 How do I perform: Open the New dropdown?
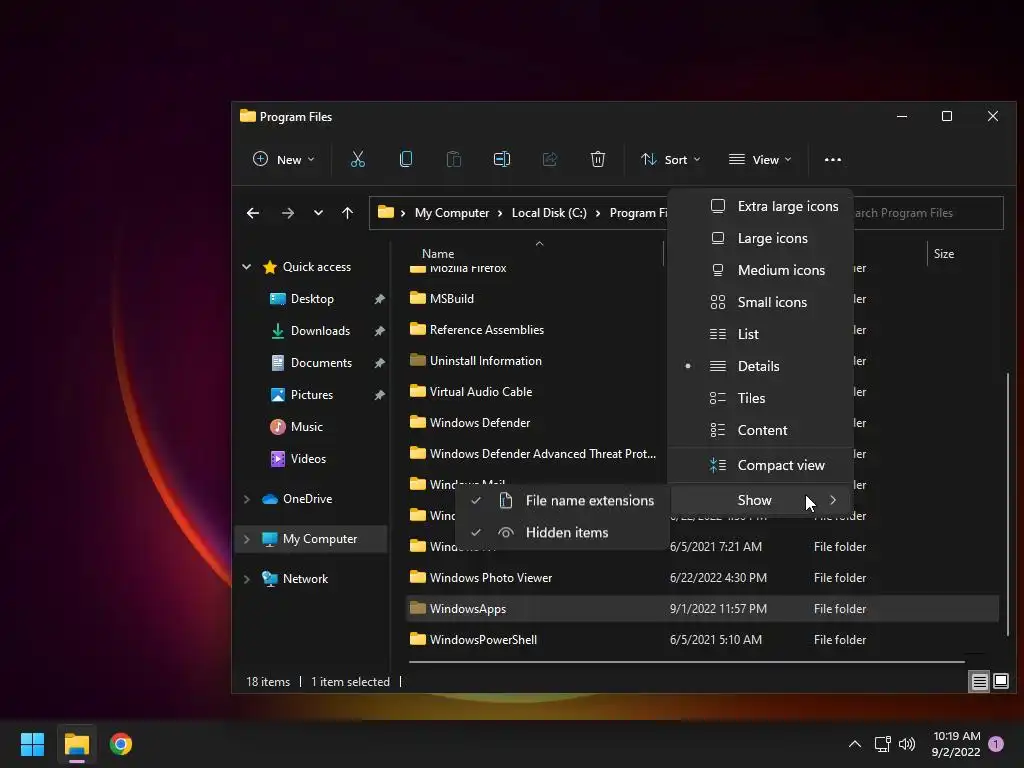click(283, 159)
